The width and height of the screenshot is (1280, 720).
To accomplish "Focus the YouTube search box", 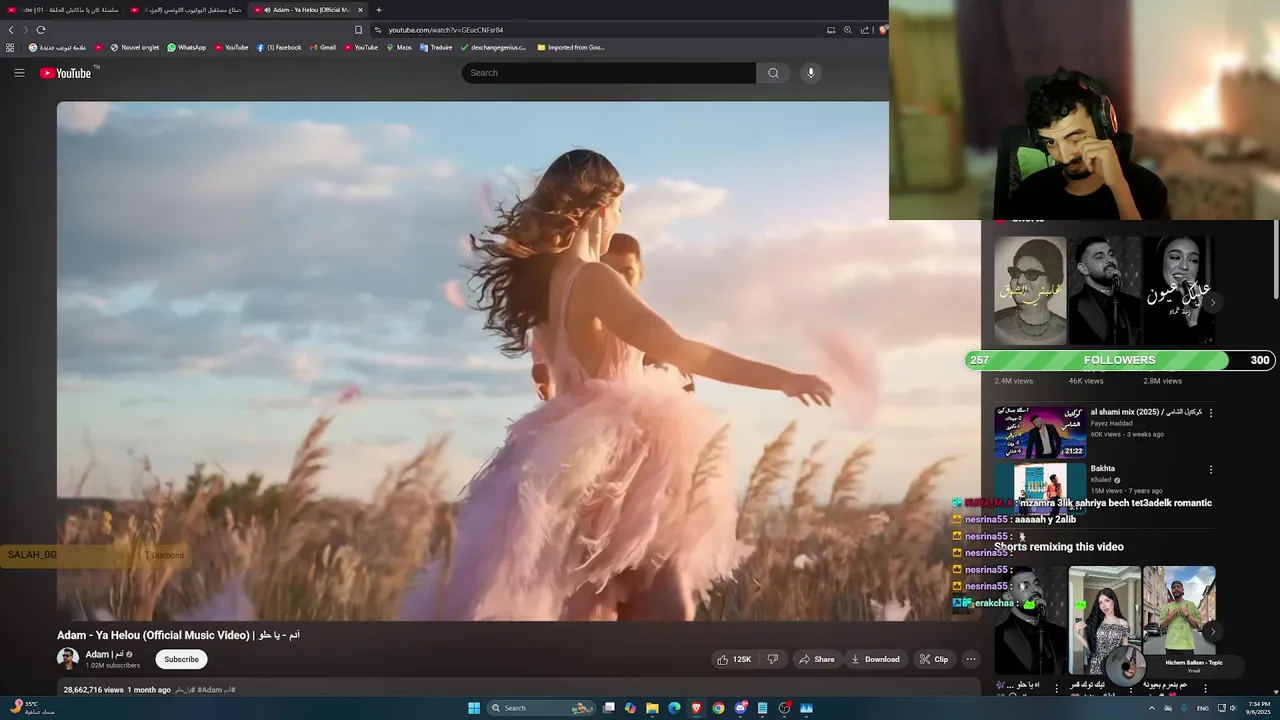I will (609, 73).
